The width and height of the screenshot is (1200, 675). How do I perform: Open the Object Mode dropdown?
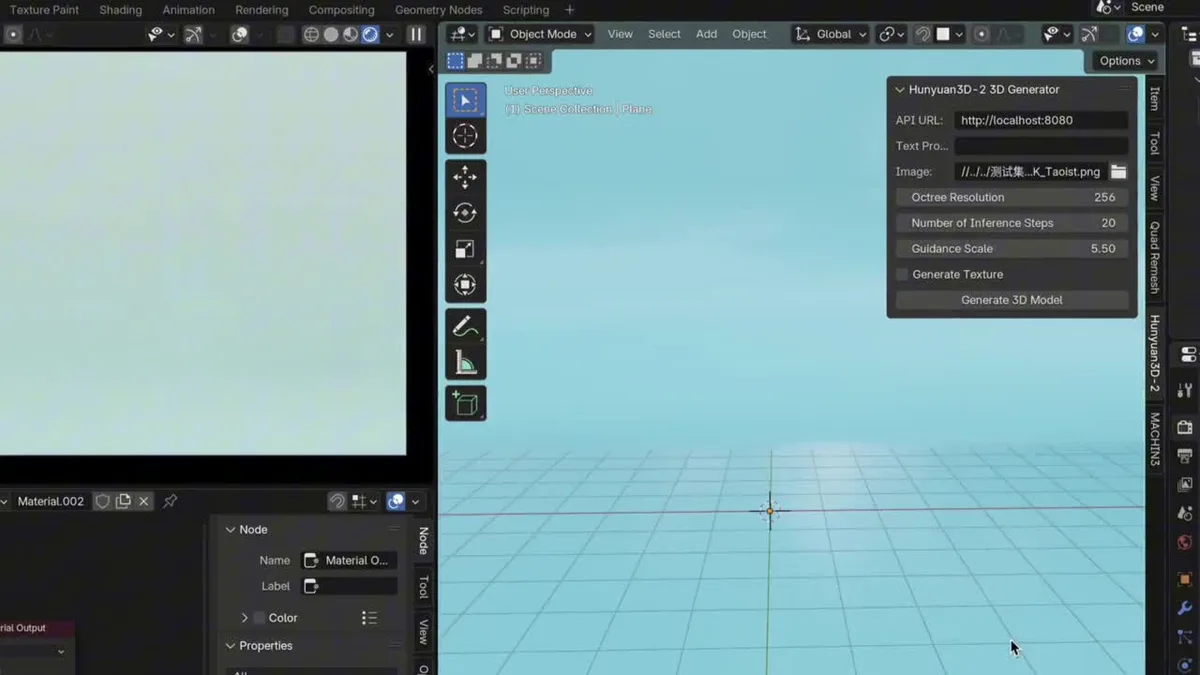[540, 34]
